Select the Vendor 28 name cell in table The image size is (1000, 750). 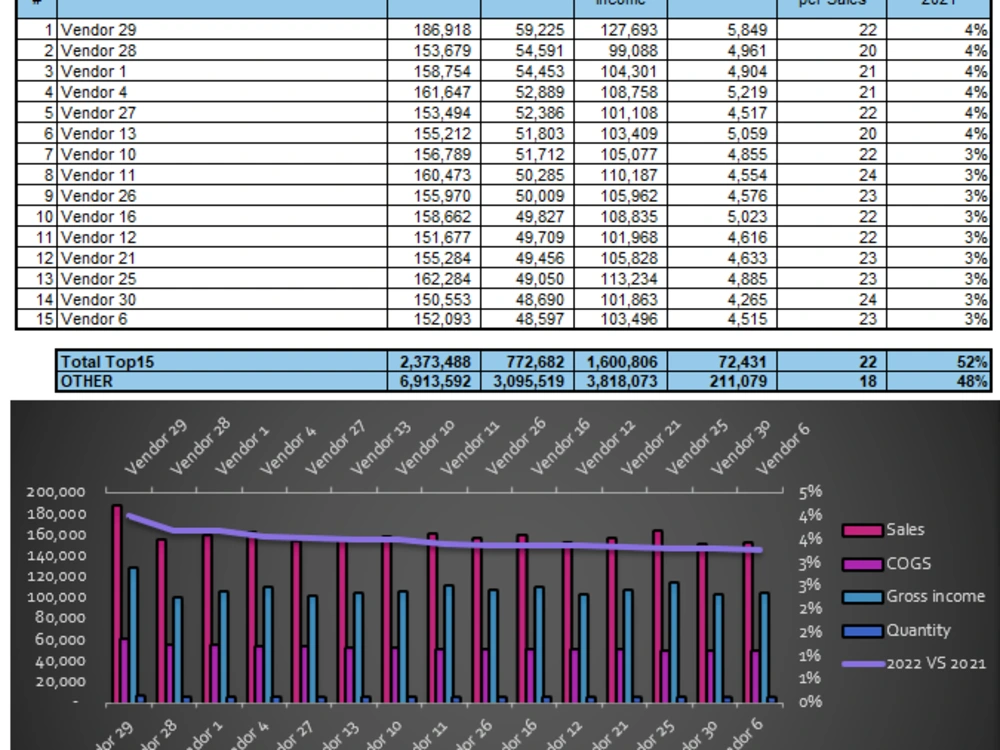[x=222, y=50]
